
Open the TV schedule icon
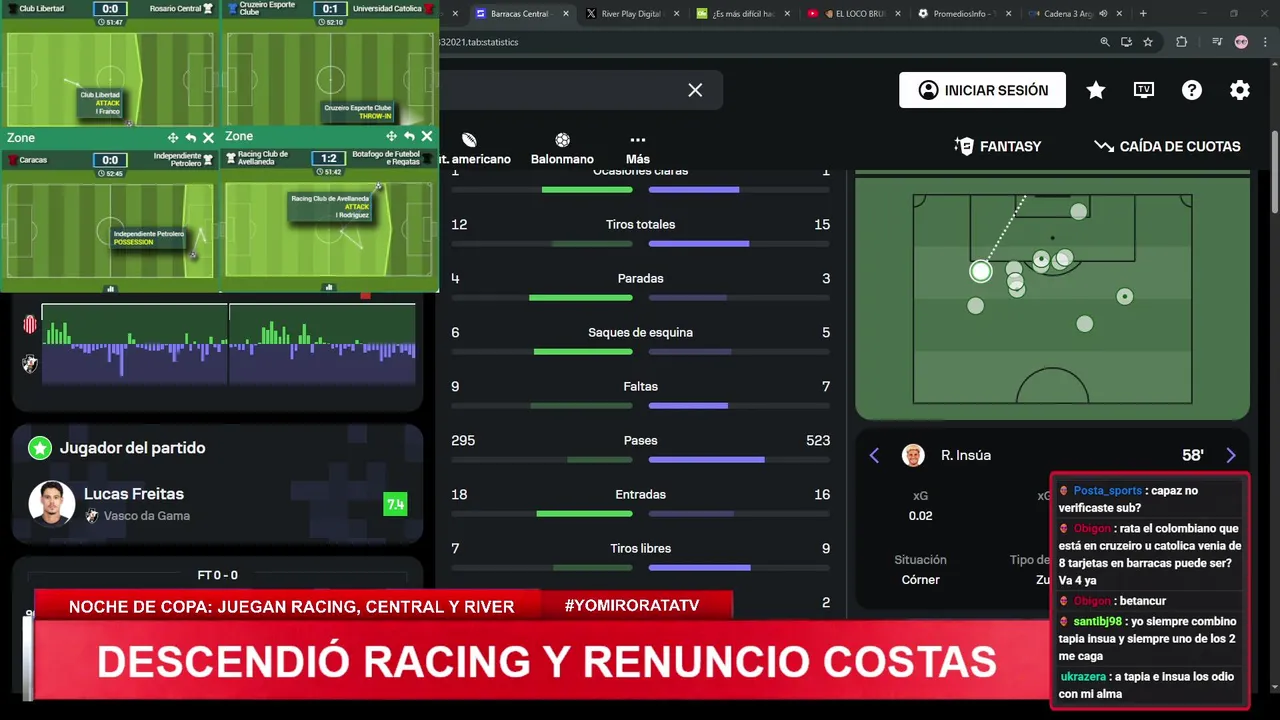point(1144,90)
